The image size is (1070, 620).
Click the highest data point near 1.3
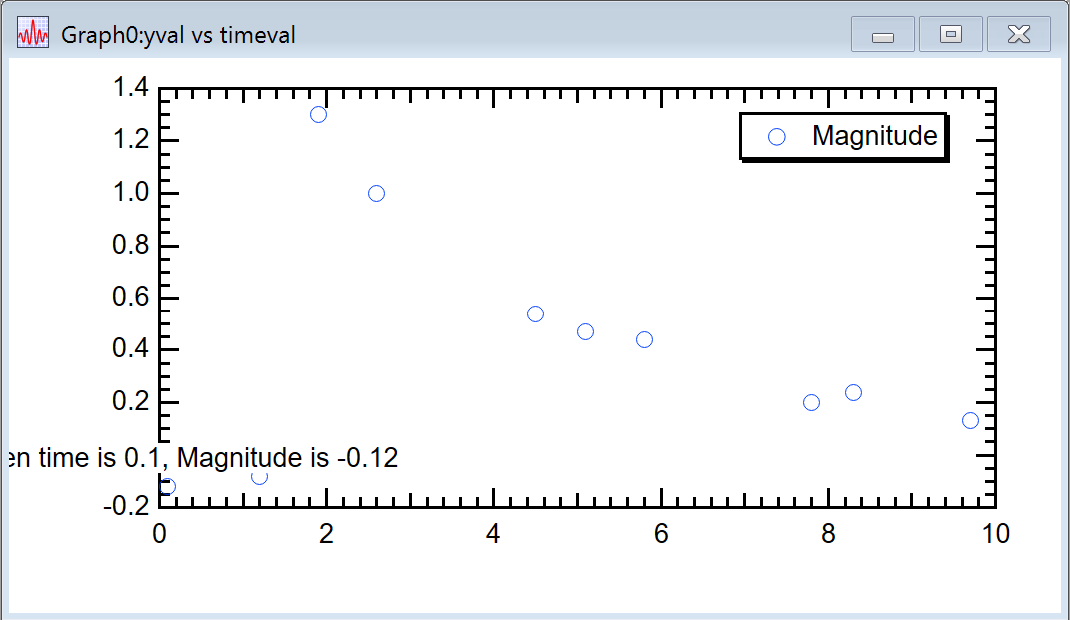pos(318,114)
